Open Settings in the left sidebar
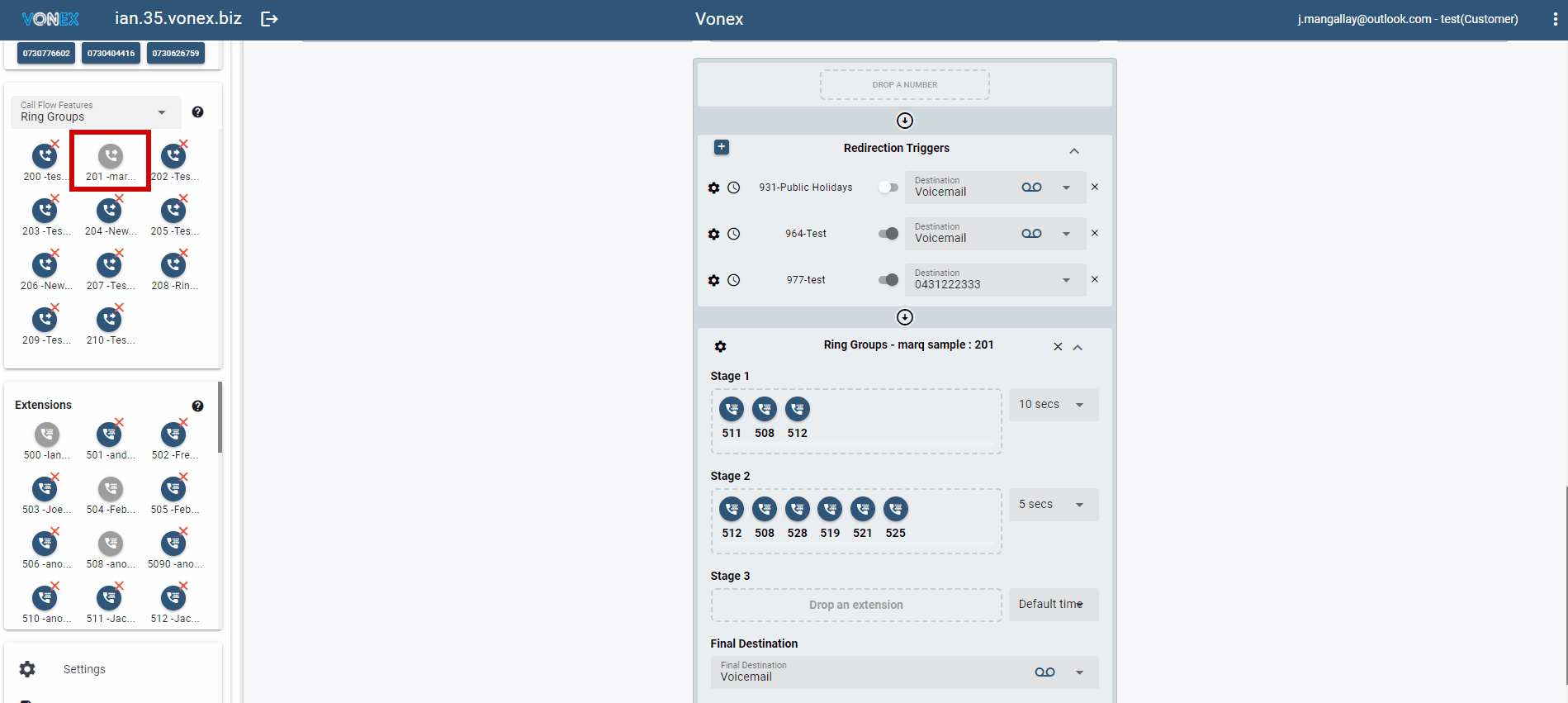This screenshot has height=703, width=1568. (84, 669)
